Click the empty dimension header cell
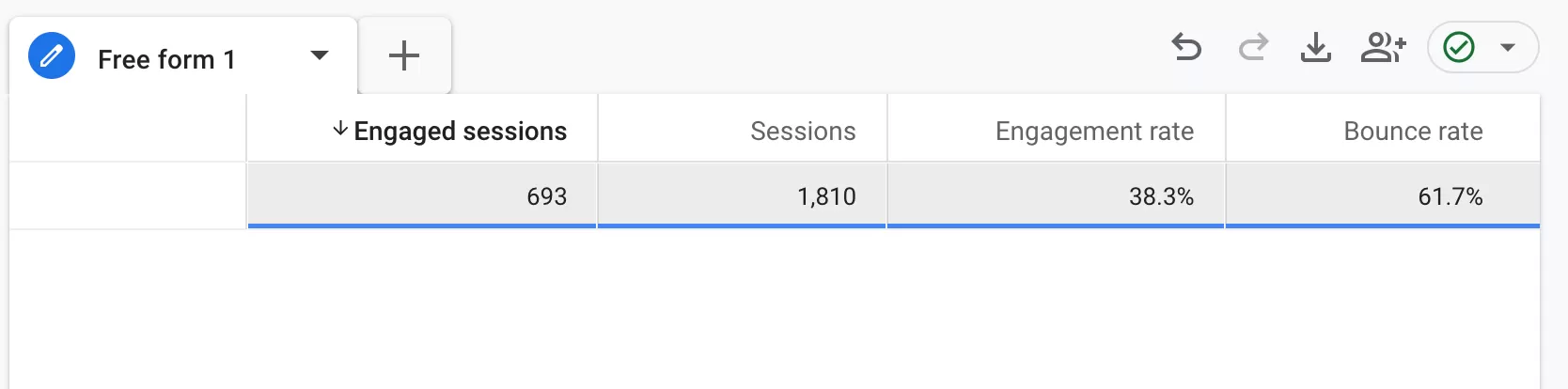1568x389 pixels. (128, 128)
